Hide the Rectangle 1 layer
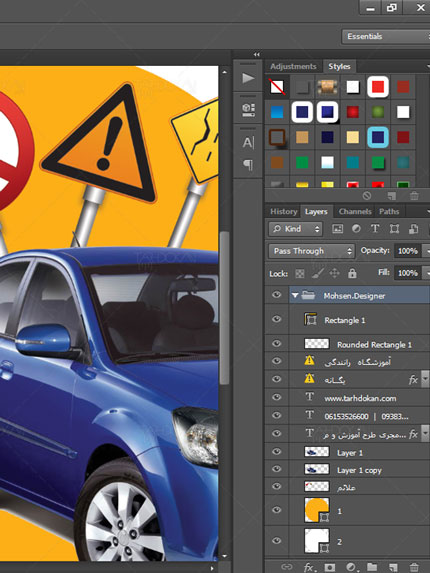 point(277,319)
